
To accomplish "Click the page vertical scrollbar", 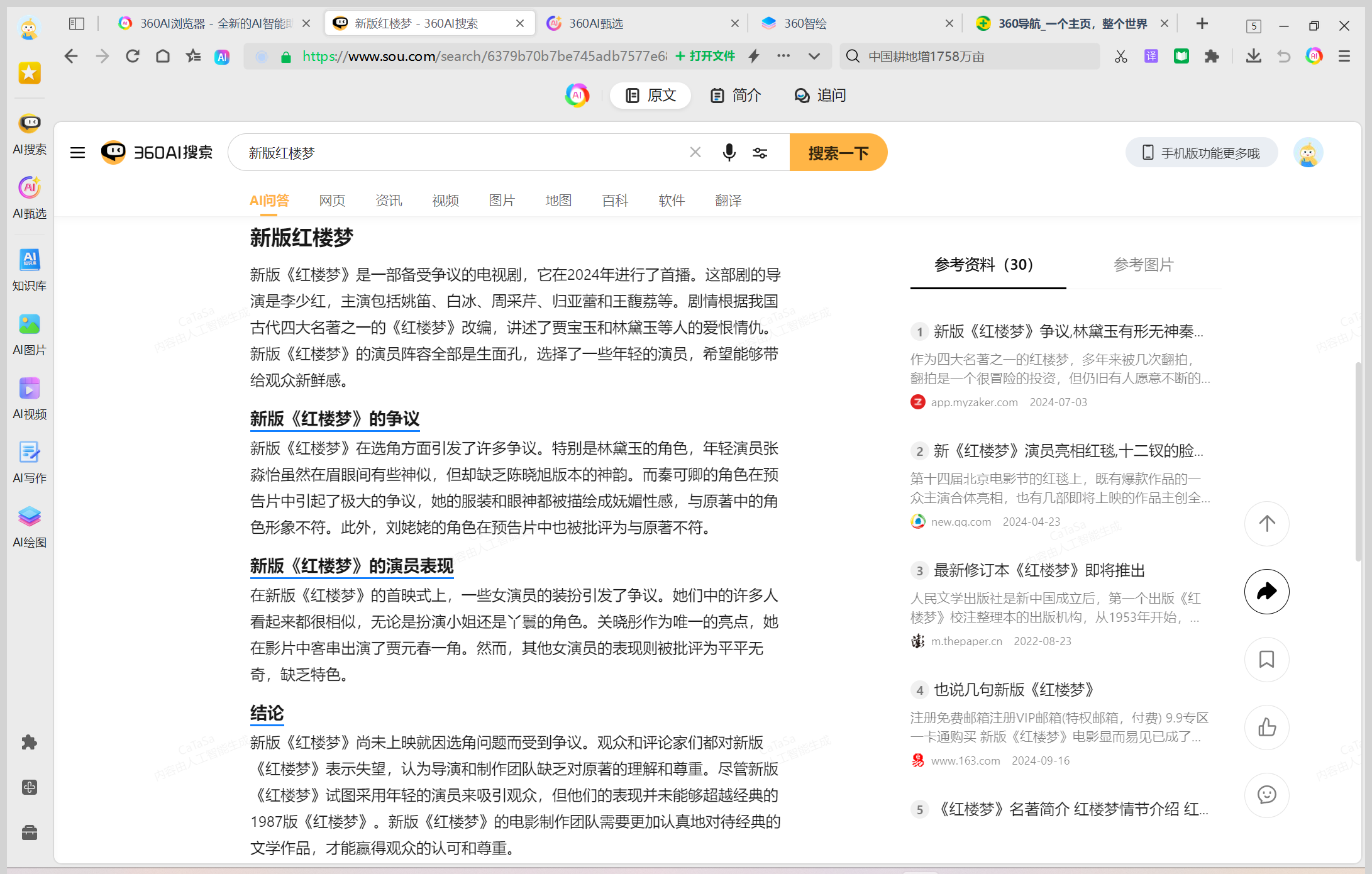I will pos(1358,461).
